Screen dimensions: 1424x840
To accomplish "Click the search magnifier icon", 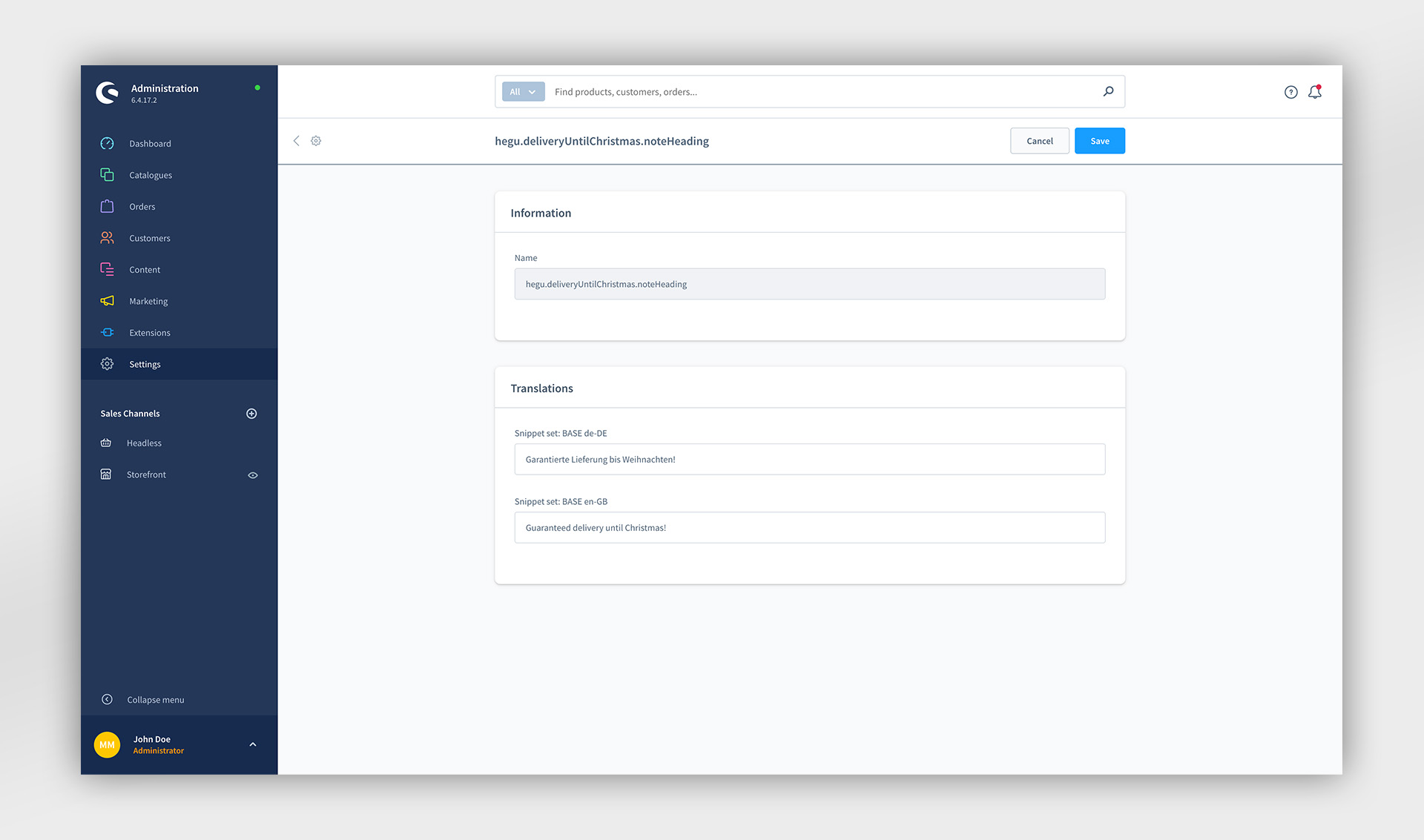I will 1108,91.
